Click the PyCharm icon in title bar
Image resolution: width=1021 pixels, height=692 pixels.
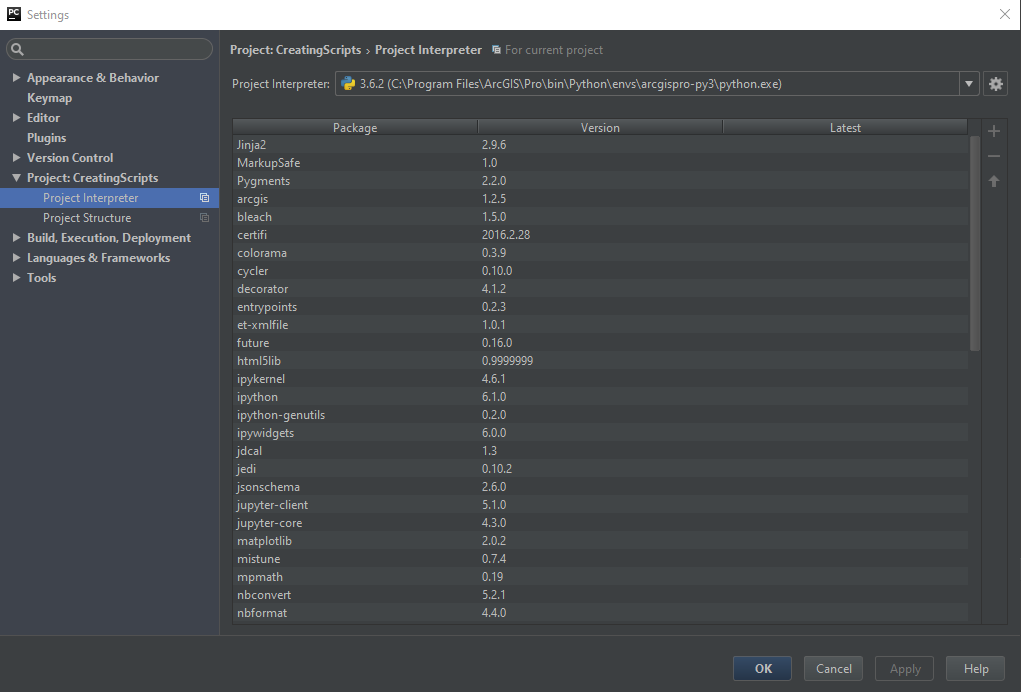coord(14,14)
